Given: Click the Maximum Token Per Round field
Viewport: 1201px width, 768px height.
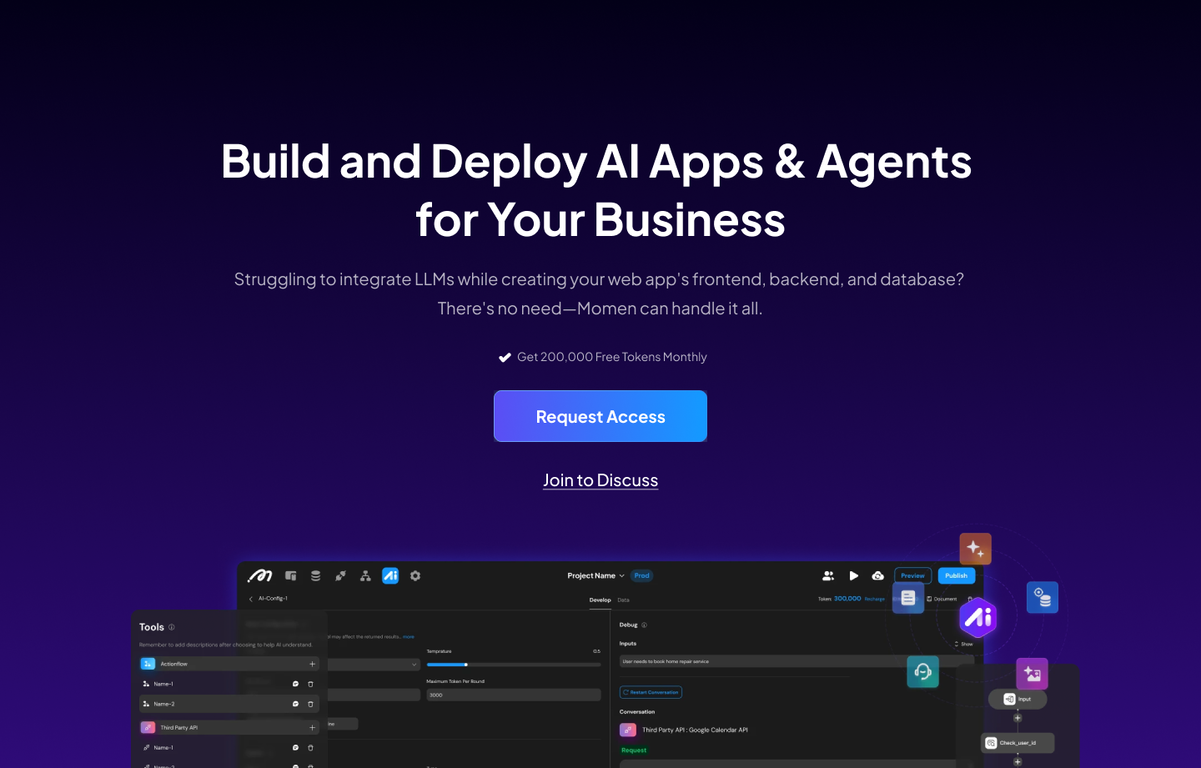Looking at the screenshot, I should [x=513, y=694].
